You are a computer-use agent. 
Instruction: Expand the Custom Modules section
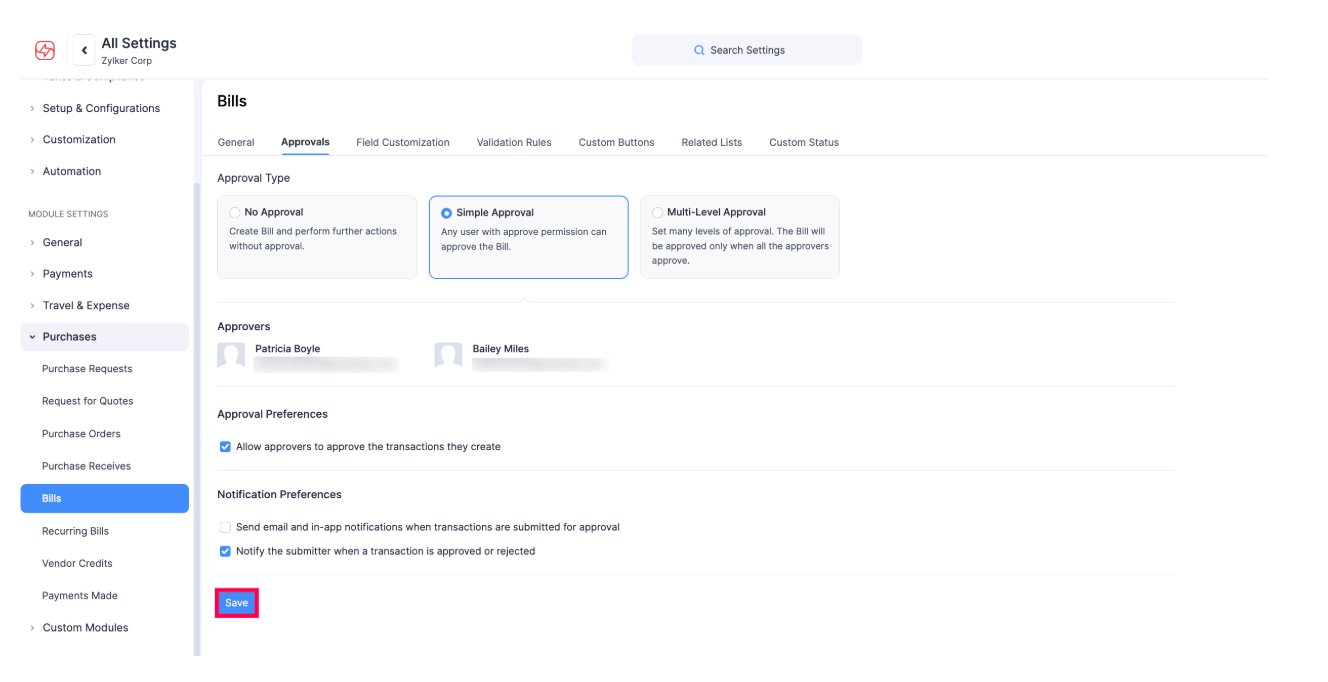[85, 627]
